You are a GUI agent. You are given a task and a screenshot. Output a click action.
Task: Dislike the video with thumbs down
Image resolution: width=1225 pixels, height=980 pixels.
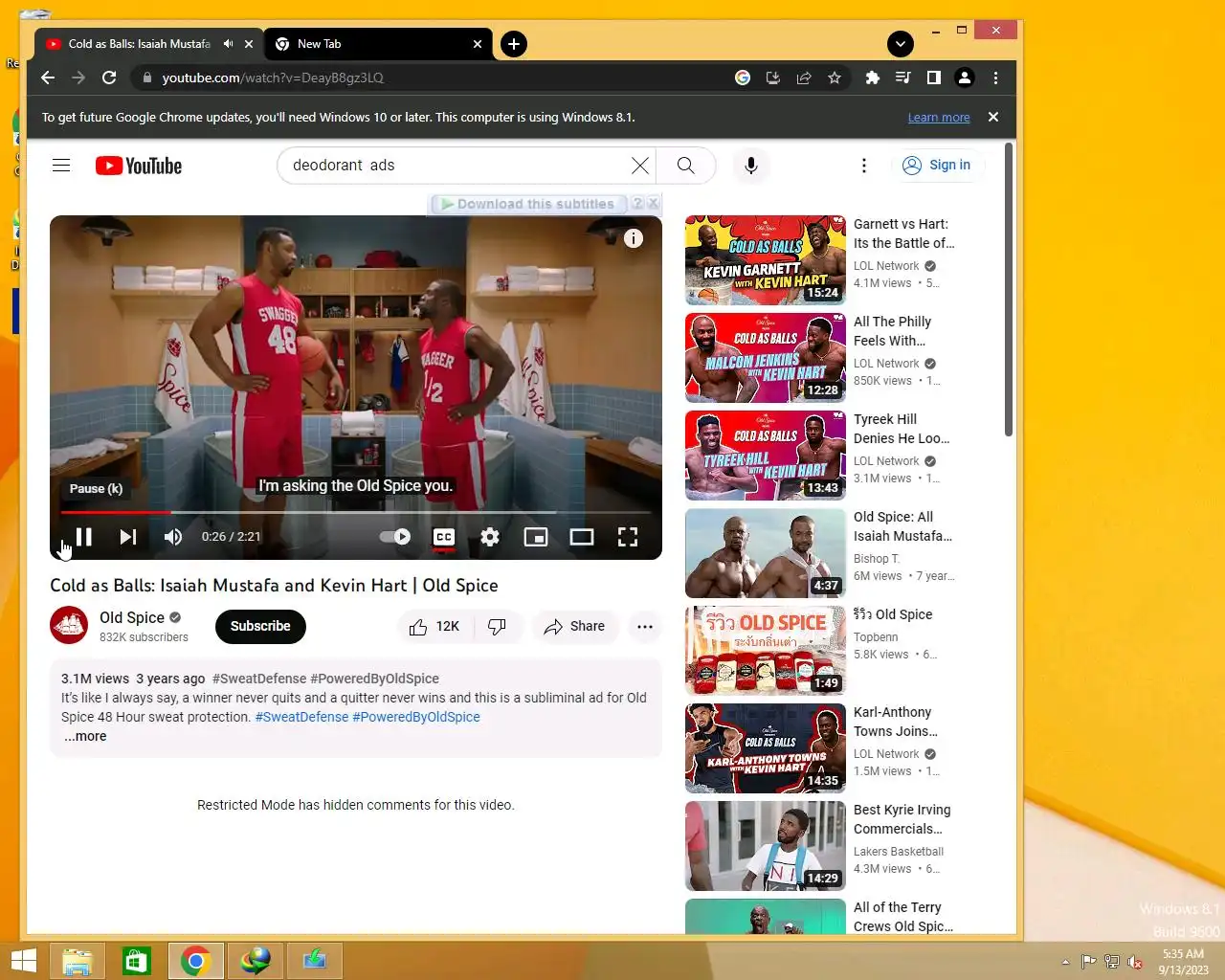[497, 626]
